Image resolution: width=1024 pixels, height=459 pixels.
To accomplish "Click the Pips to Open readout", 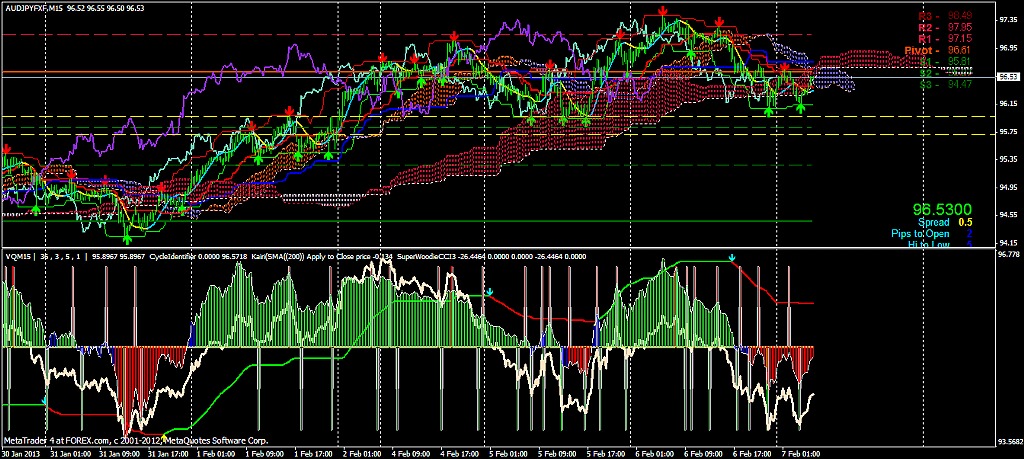I will [x=935, y=233].
